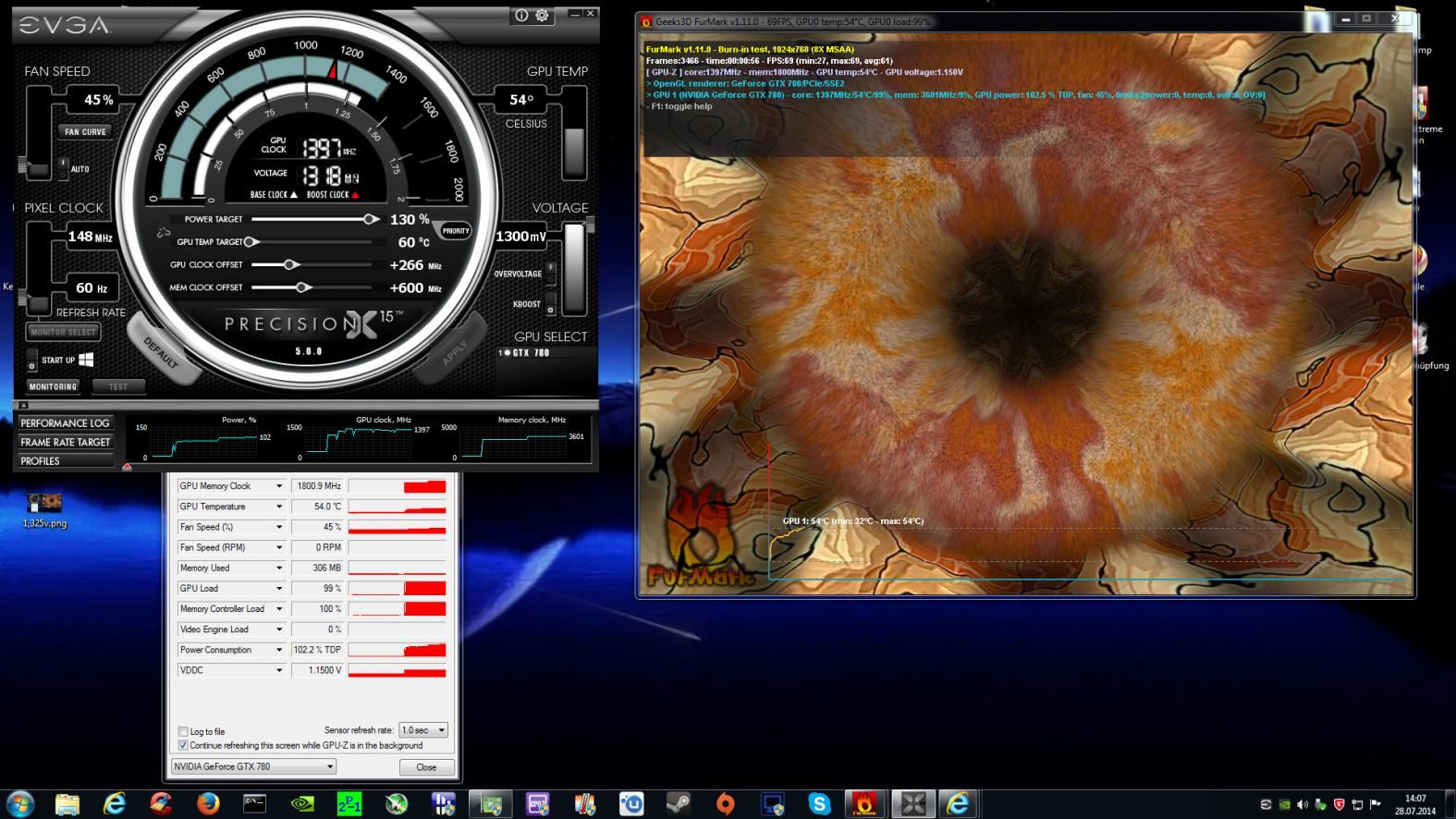Switch to FurMark taskbar icon
The width and height of the screenshot is (1456, 819).
click(x=866, y=803)
